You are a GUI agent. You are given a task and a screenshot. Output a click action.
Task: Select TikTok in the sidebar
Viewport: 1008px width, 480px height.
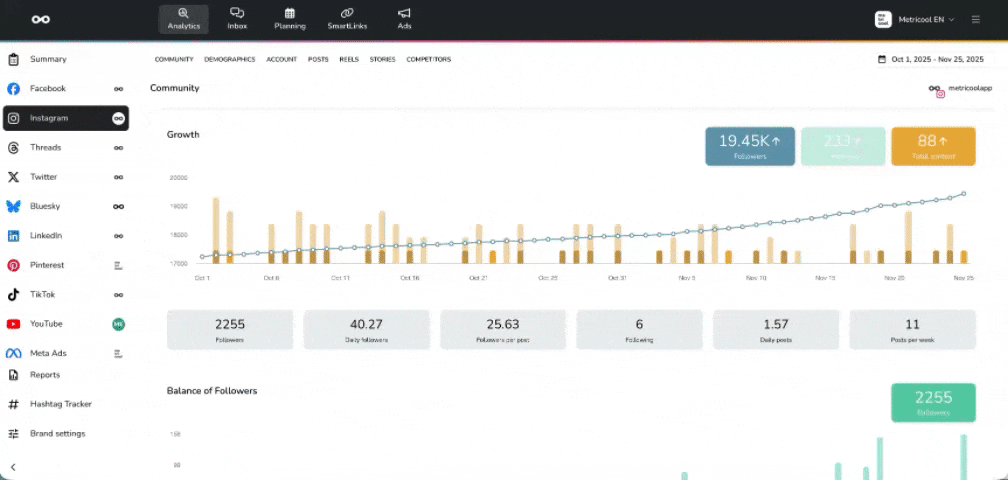point(43,295)
